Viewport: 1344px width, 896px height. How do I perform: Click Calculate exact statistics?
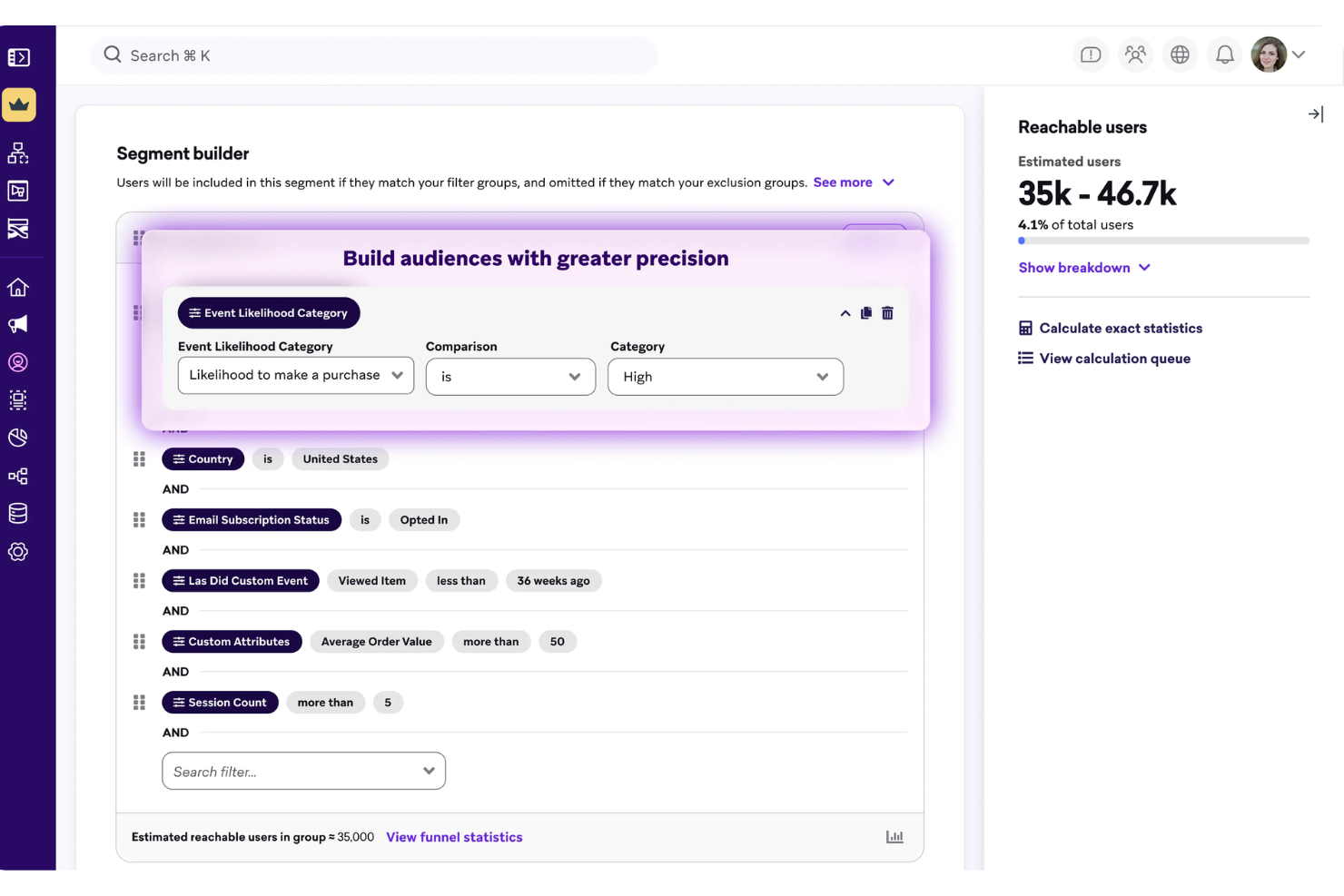click(1120, 328)
